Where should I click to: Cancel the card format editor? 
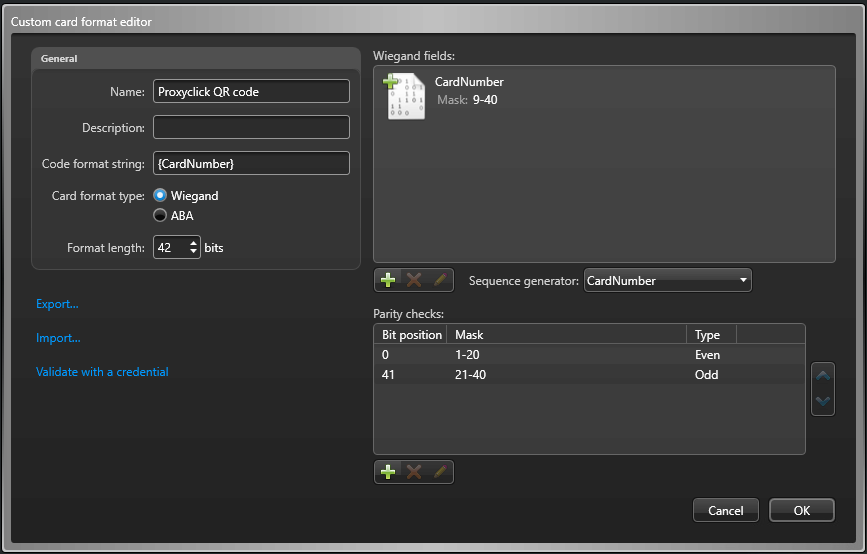725,510
